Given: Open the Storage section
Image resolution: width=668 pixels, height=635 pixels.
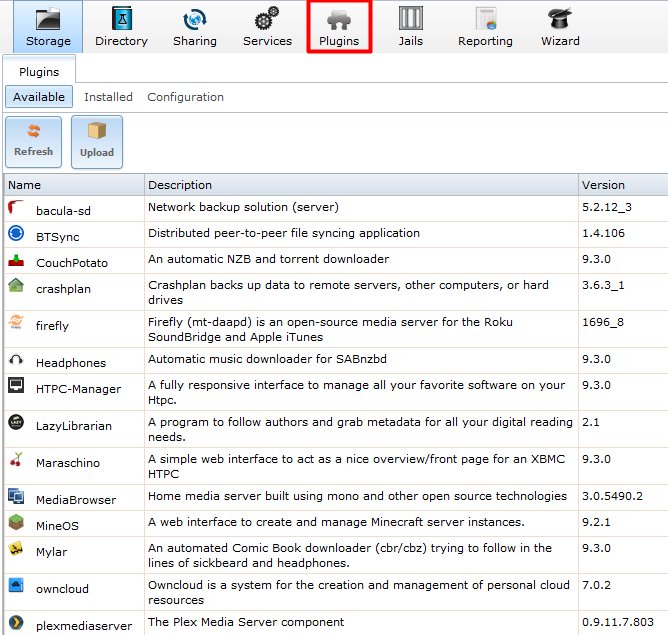Looking at the screenshot, I should [x=48, y=27].
